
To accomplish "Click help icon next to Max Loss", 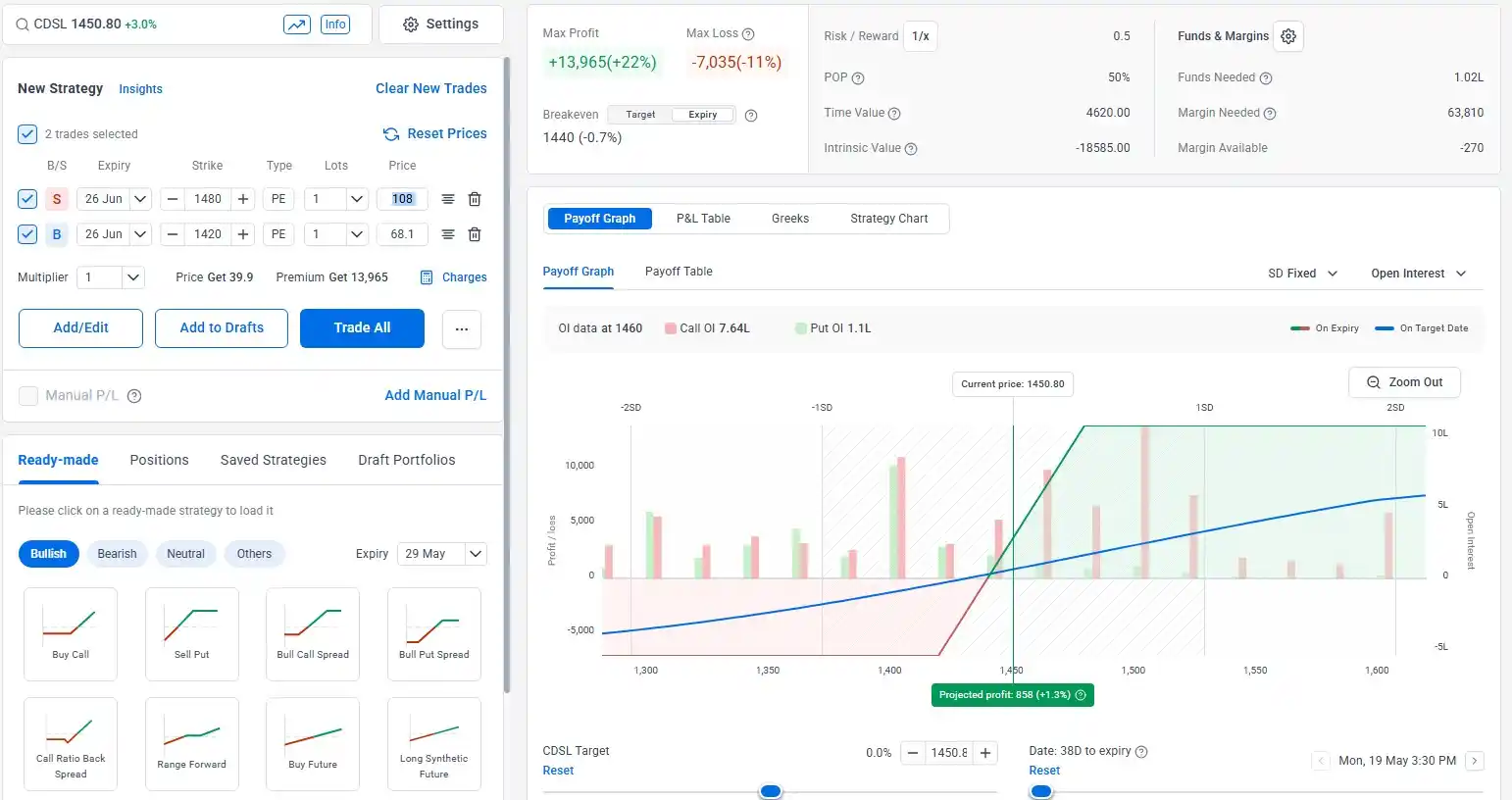I will click(748, 34).
